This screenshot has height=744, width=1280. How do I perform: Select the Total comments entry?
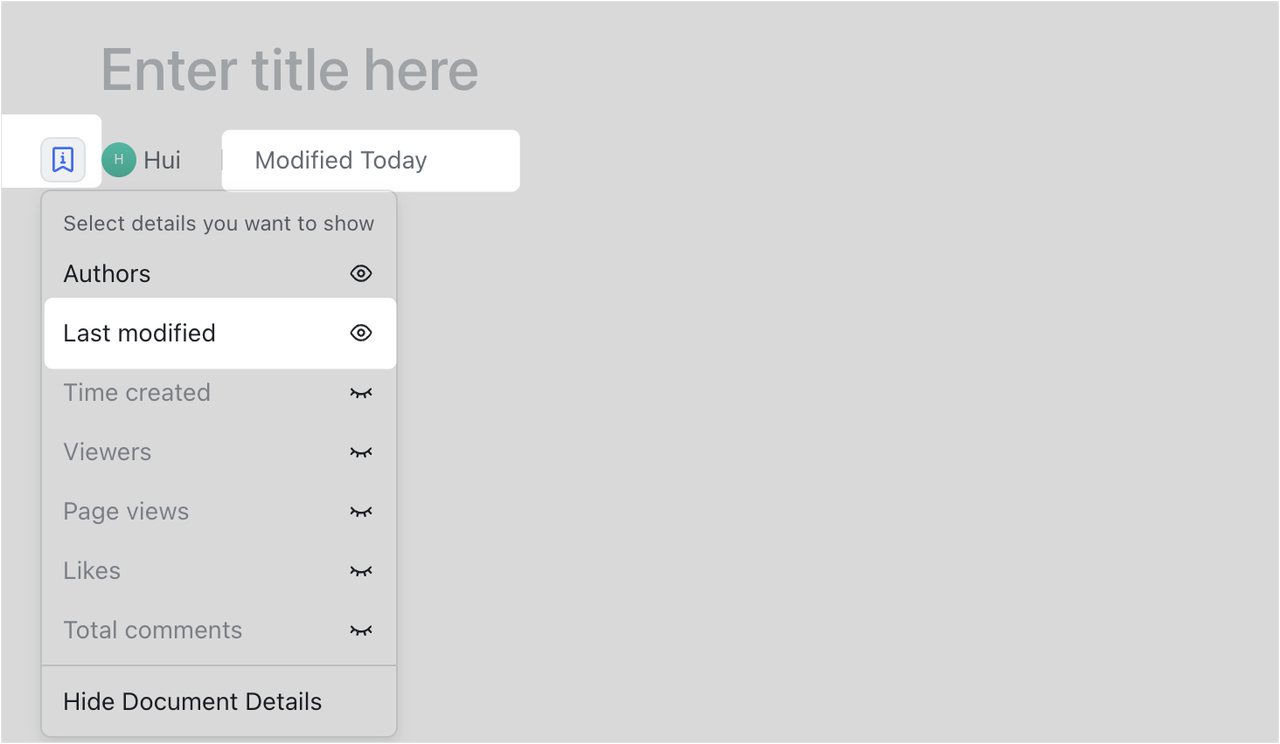(153, 630)
